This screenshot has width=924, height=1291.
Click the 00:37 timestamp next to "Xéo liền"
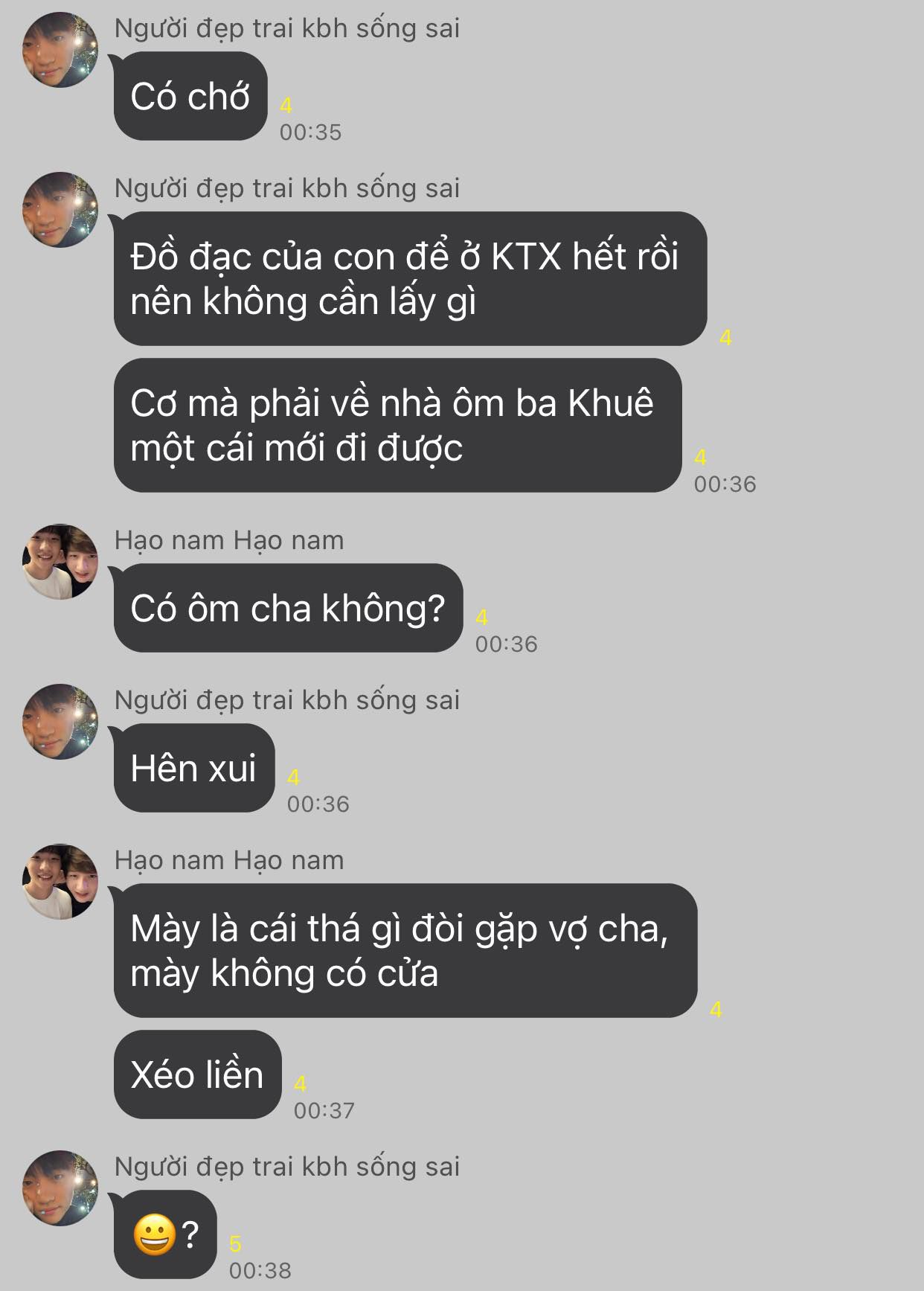tap(324, 1111)
